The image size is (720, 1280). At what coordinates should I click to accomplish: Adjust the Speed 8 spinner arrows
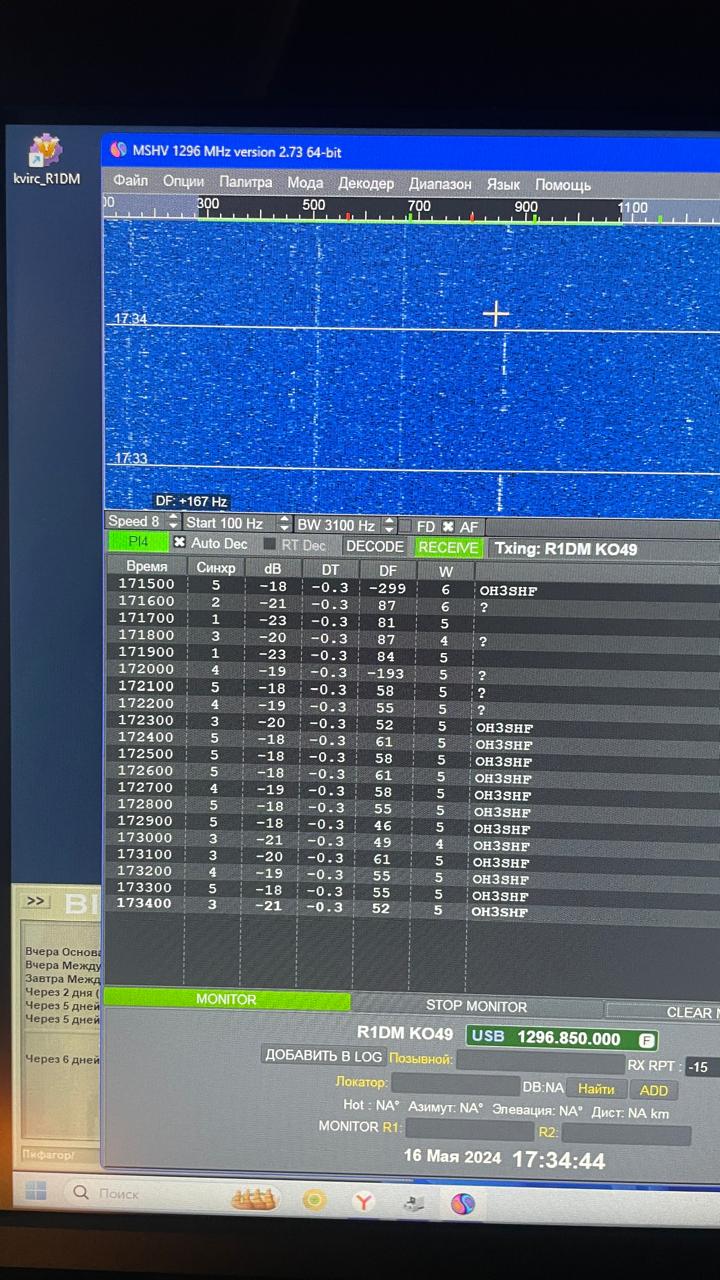(173, 522)
